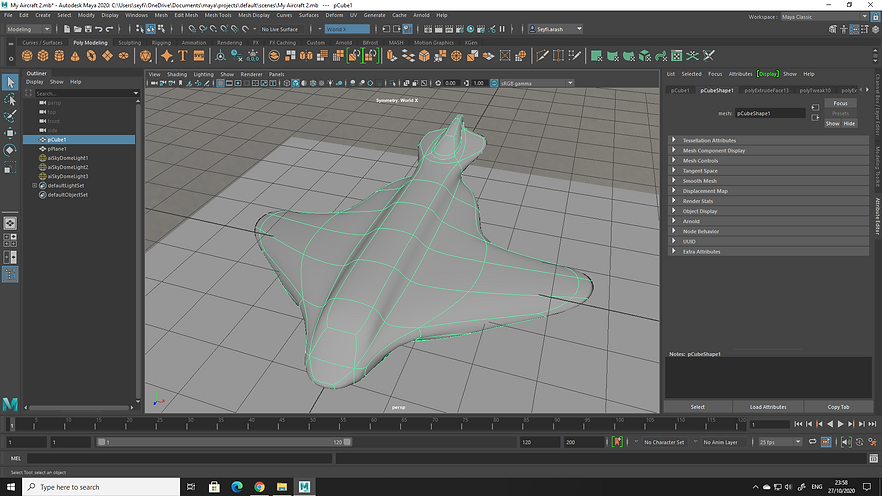Toggle smooth shade all in viewport toolbar

(295, 83)
